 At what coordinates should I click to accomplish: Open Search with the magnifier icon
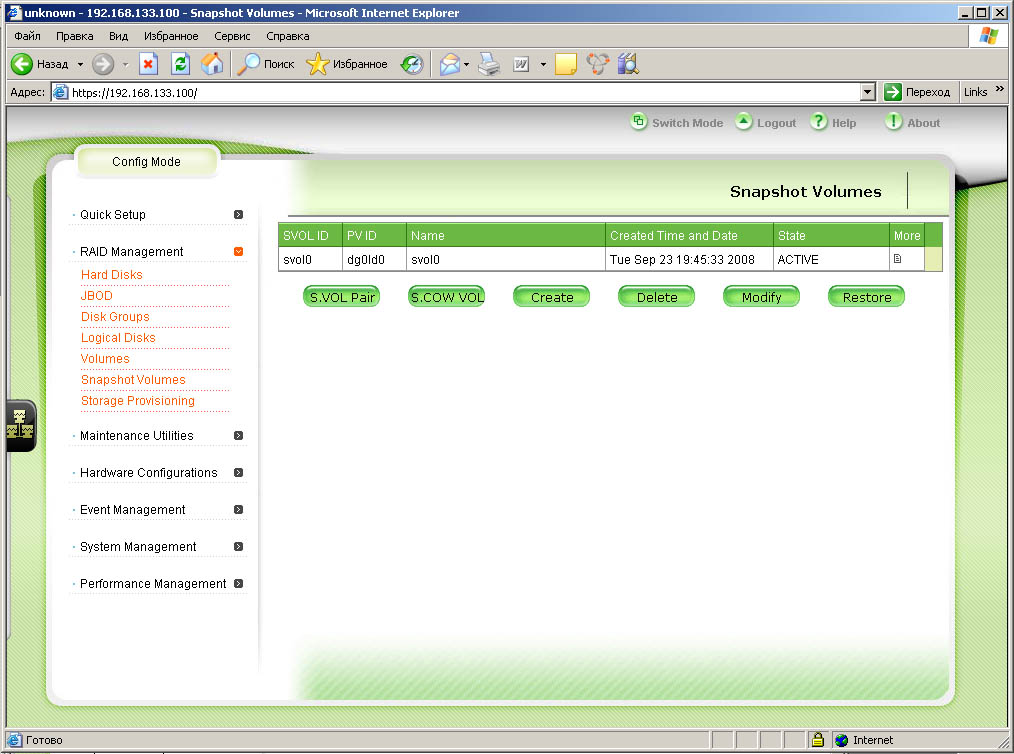point(248,64)
